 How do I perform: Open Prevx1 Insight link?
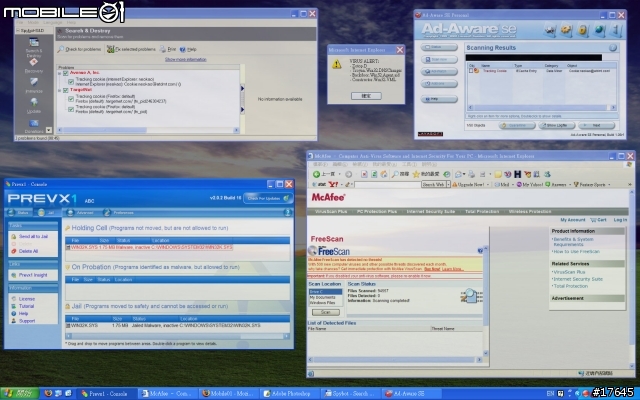[29, 275]
